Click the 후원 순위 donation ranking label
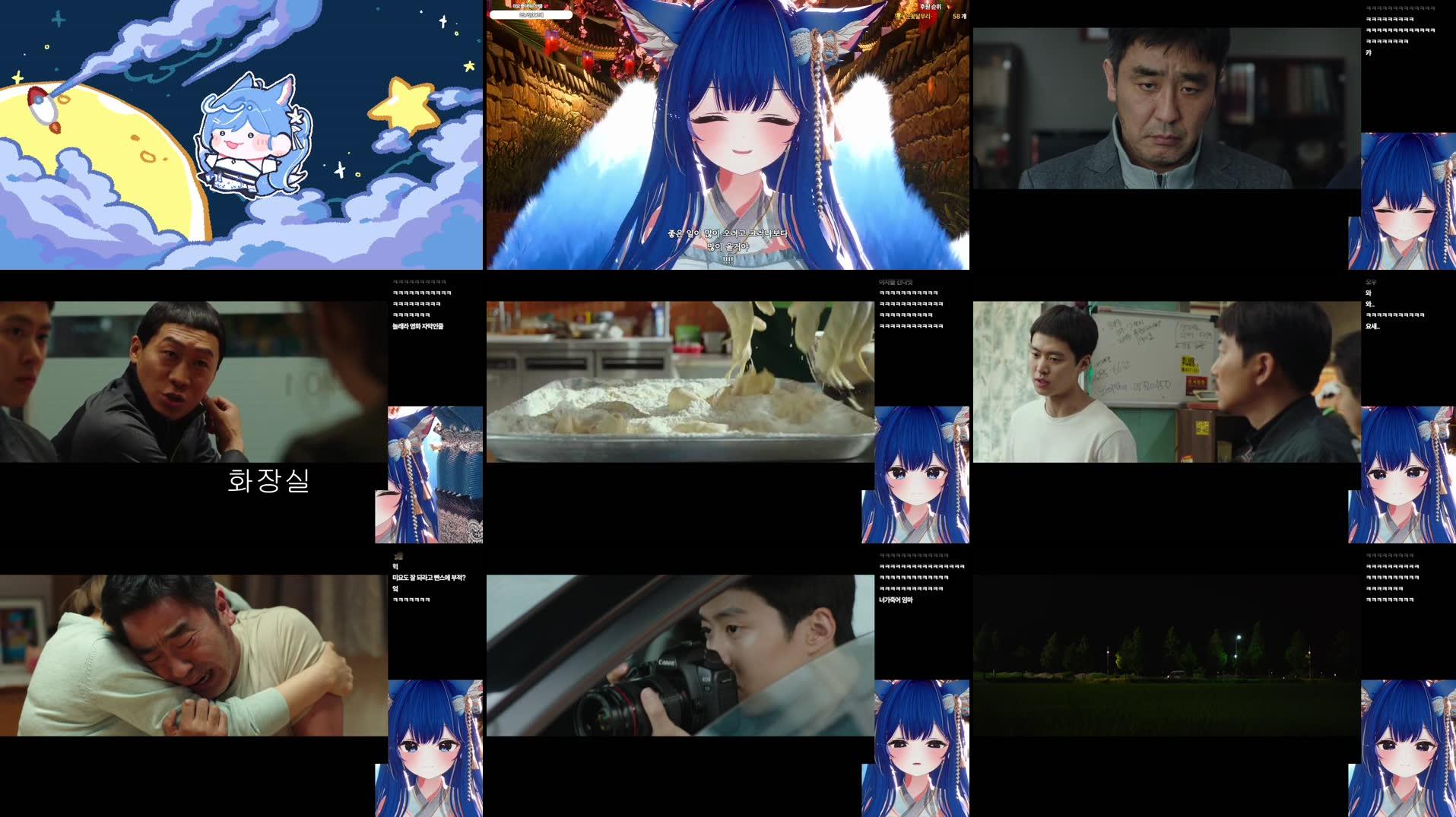 coord(930,7)
